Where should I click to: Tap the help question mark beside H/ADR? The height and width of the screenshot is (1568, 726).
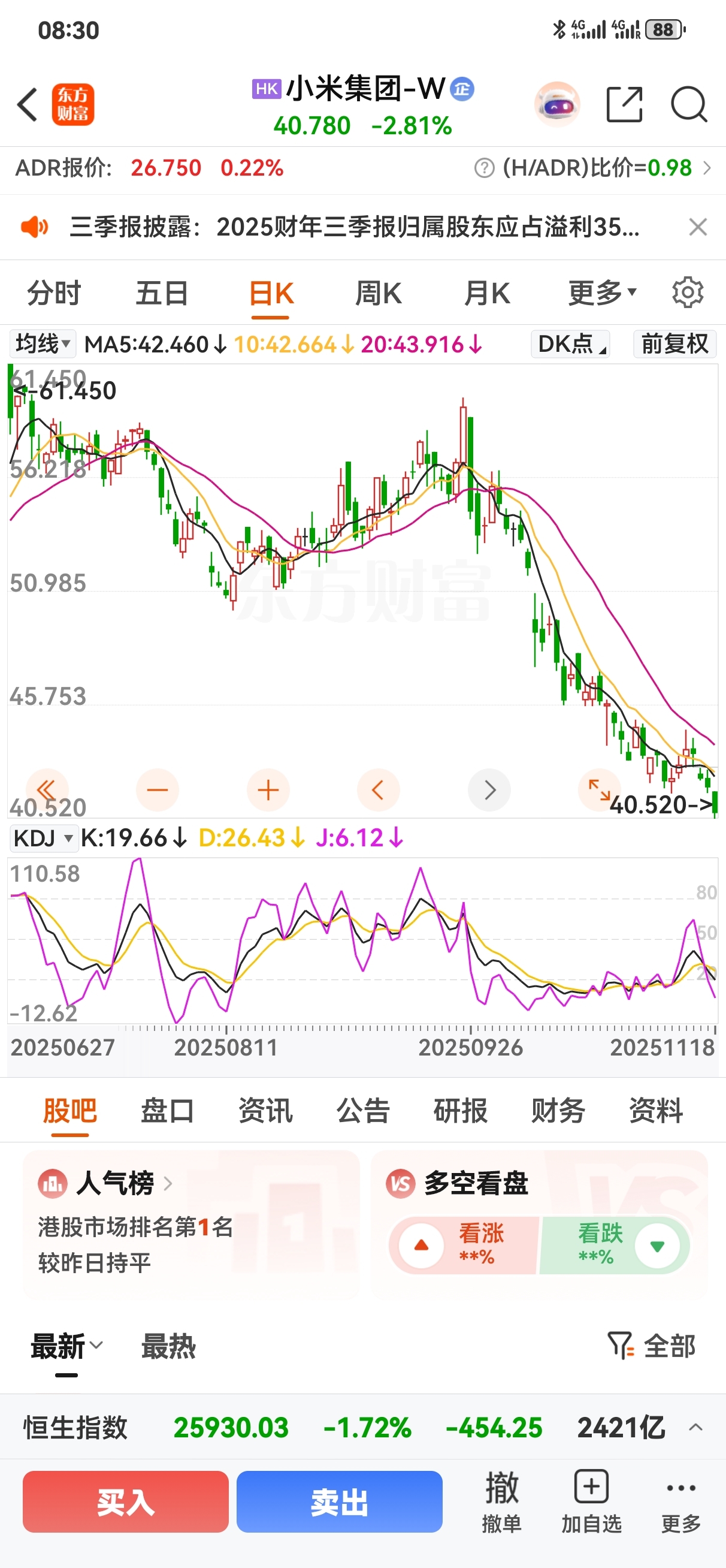[x=485, y=167]
